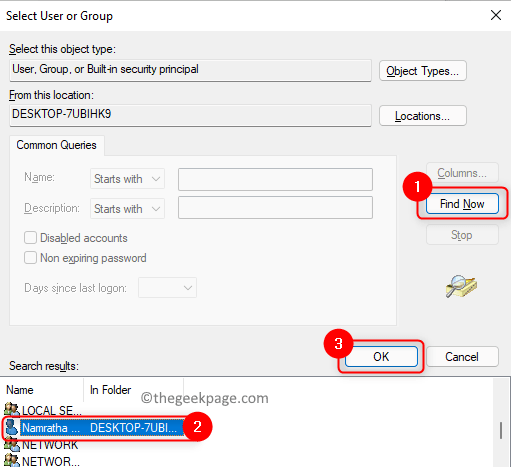
Task: Click the Namratha user account icon
Action: coord(12,427)
